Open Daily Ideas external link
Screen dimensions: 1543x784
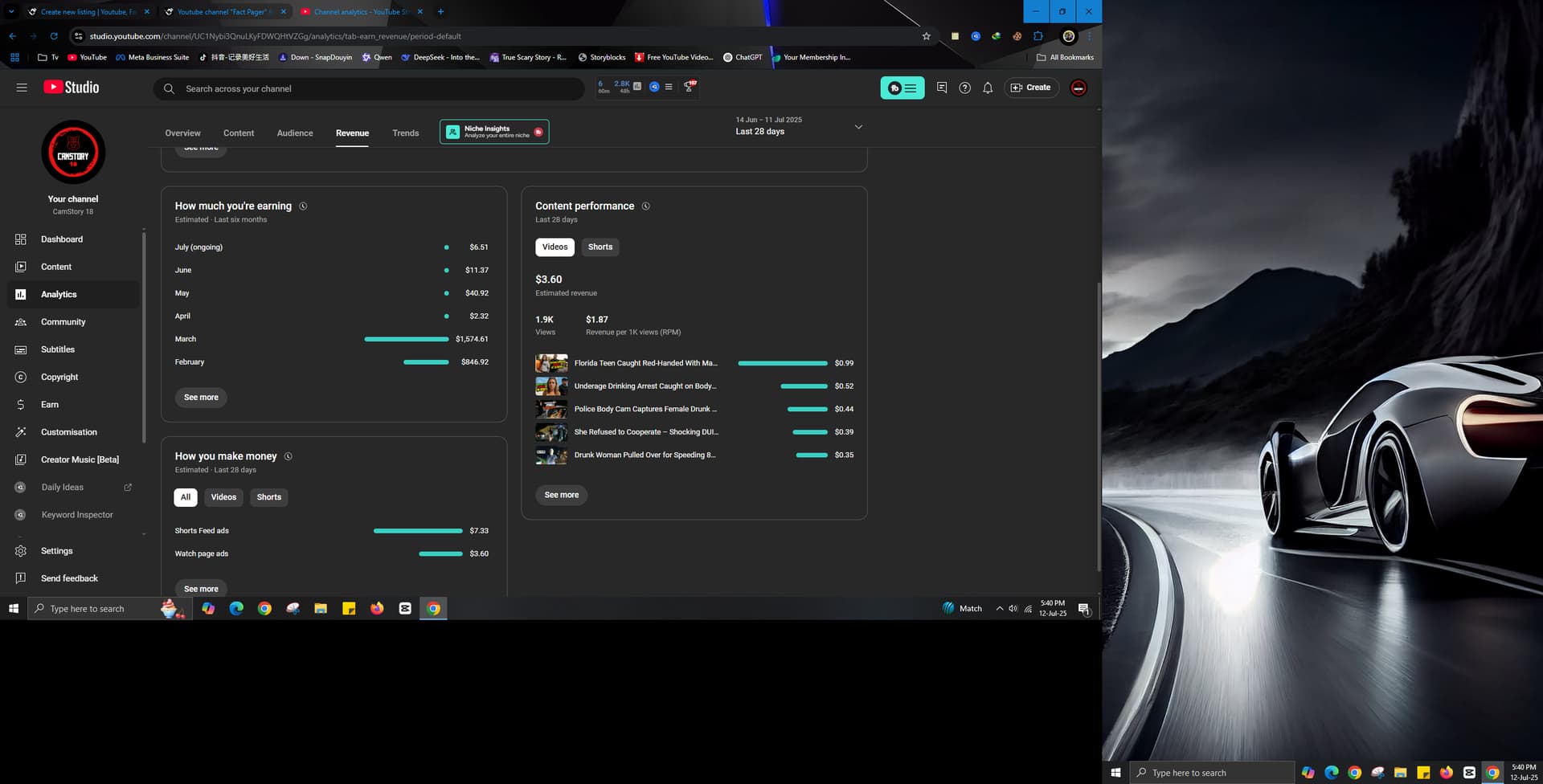tap(73, 488)
